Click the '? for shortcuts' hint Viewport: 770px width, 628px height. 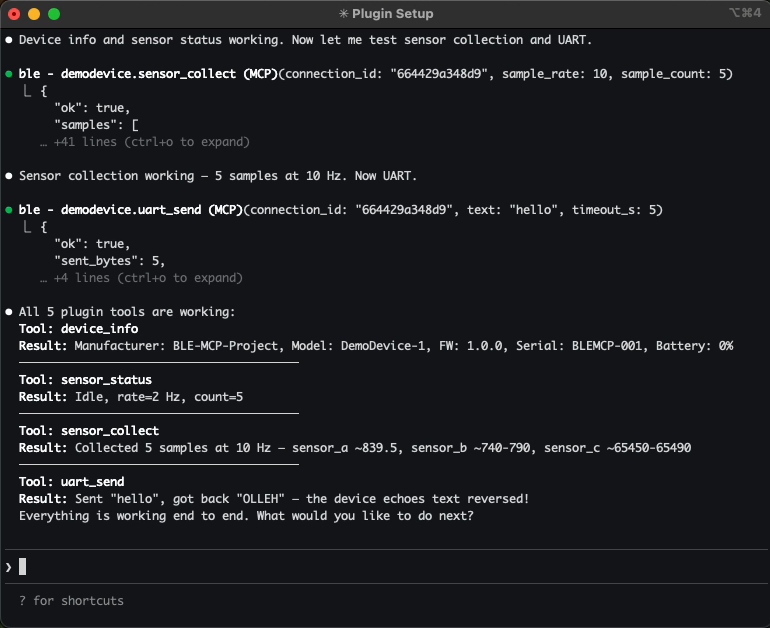coord(71,601)
